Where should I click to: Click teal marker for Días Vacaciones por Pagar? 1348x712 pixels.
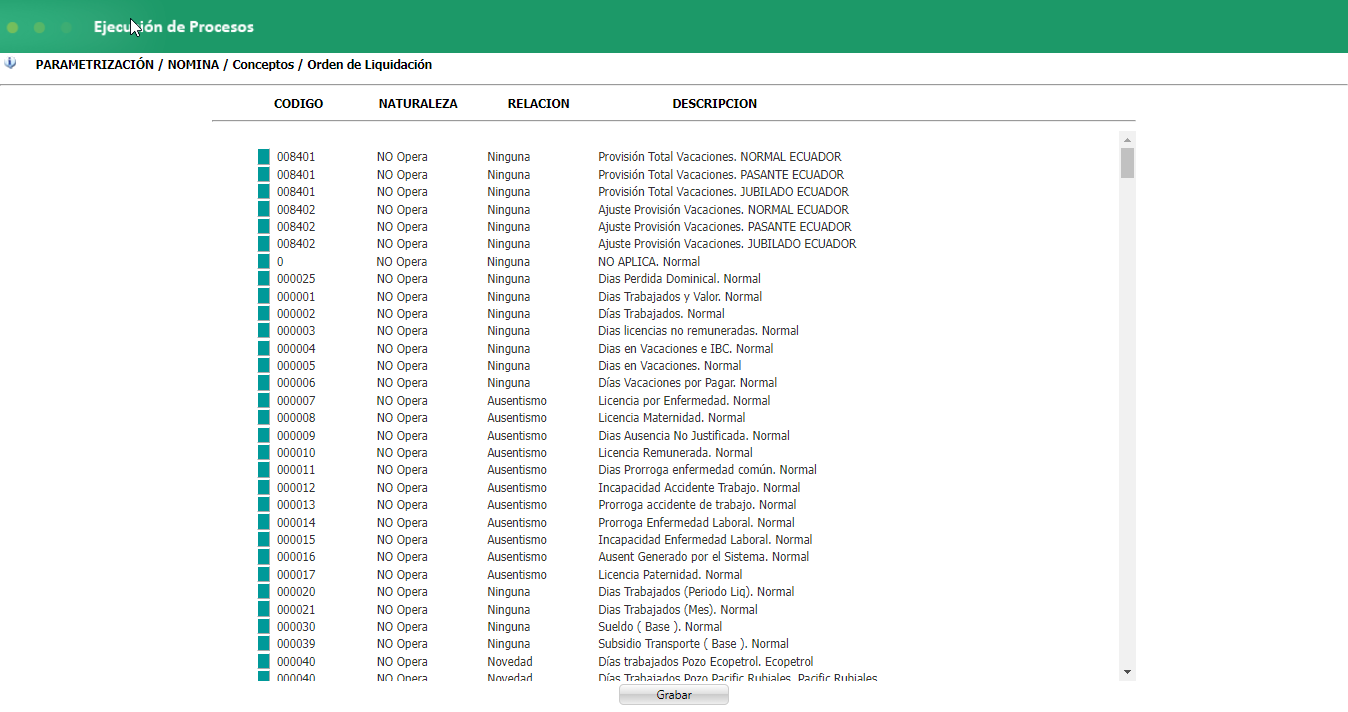click(x=264, y=383)
